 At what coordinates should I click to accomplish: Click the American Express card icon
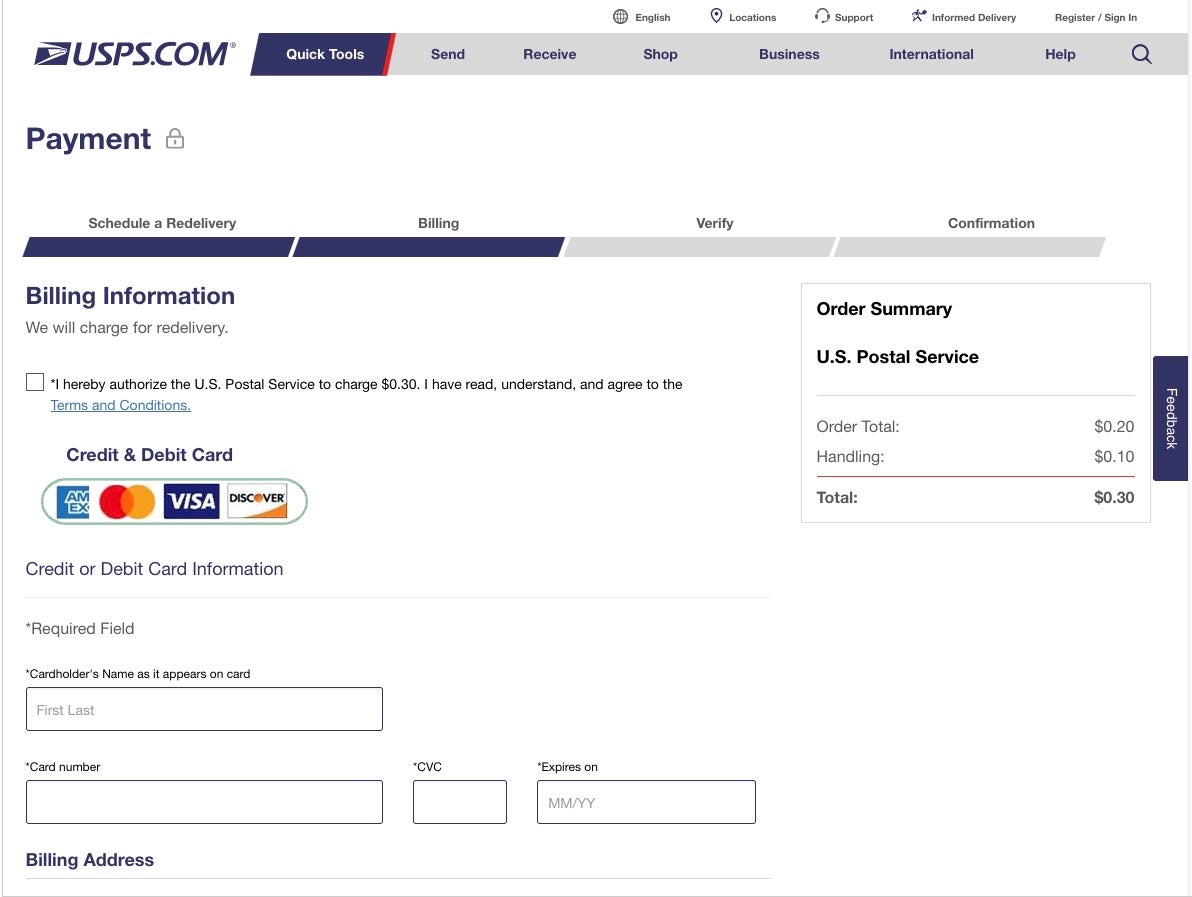73,501
